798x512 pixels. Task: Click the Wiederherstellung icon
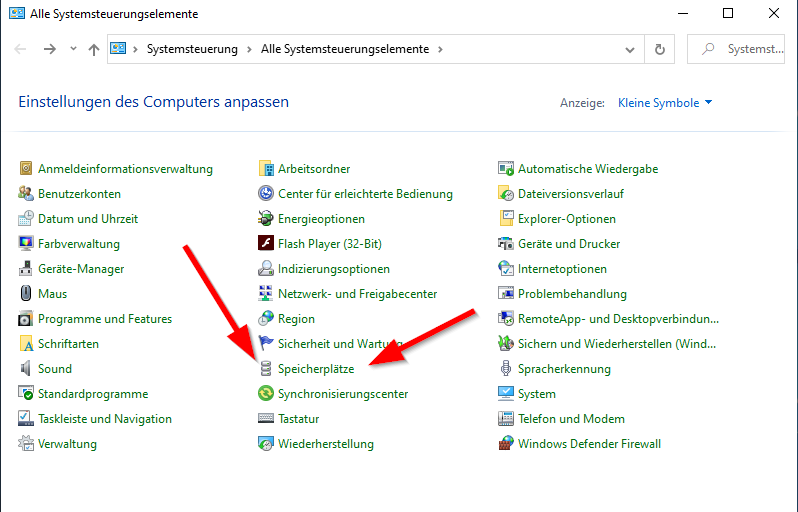[266, 443]
